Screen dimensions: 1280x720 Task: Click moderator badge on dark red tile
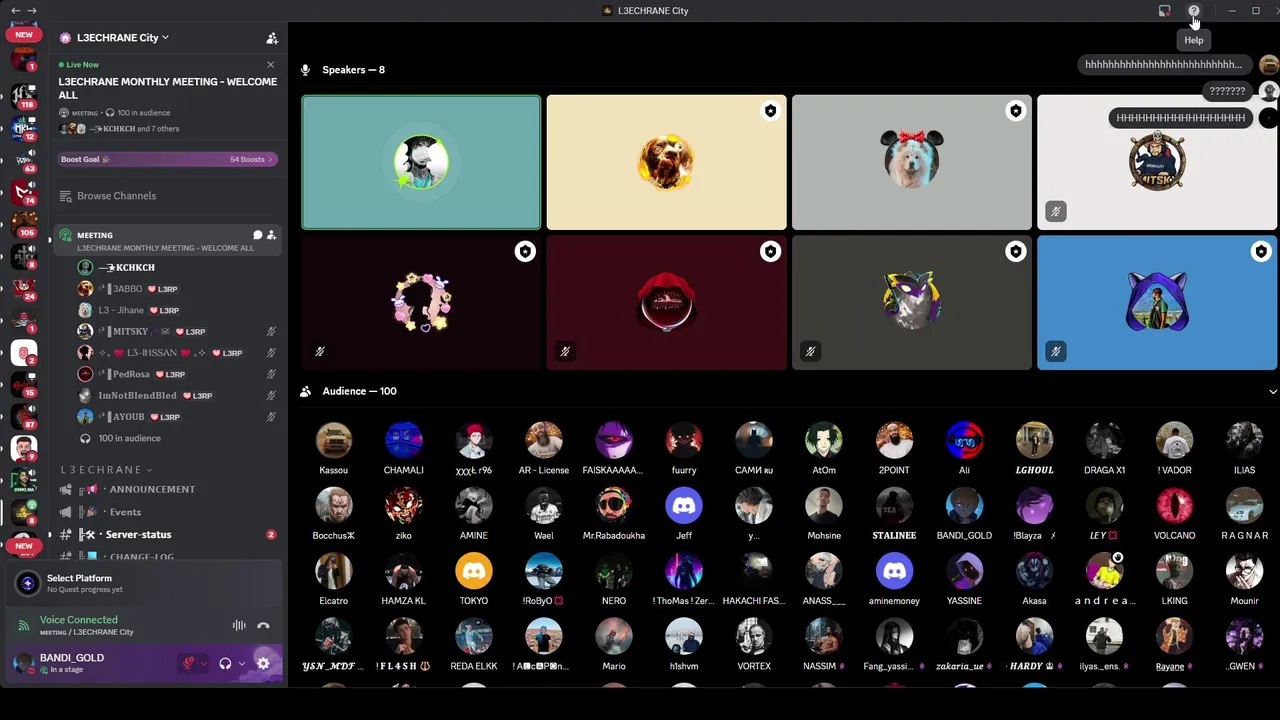tap(770, 251)
